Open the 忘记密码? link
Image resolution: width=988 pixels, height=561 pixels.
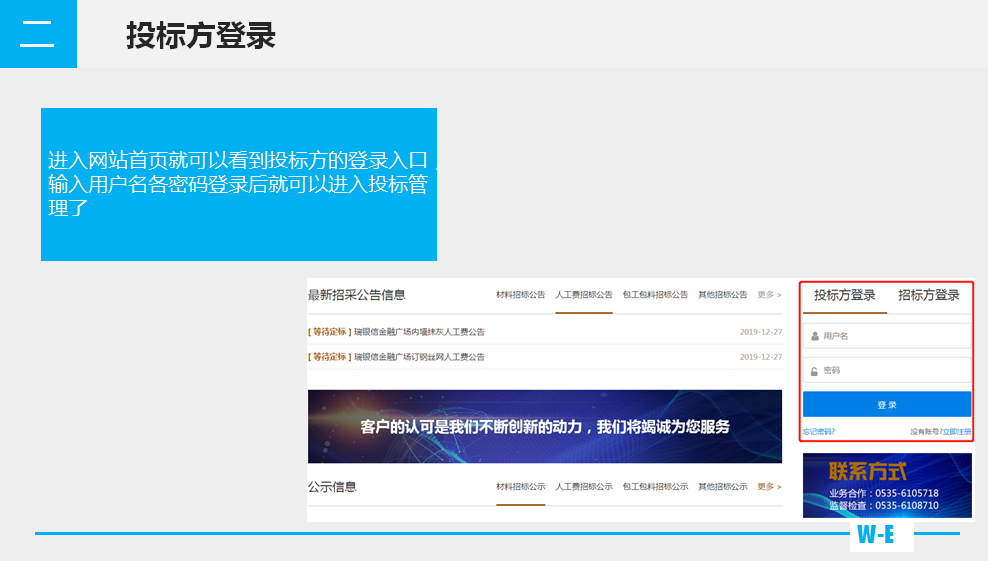click(x=818, y=432)
